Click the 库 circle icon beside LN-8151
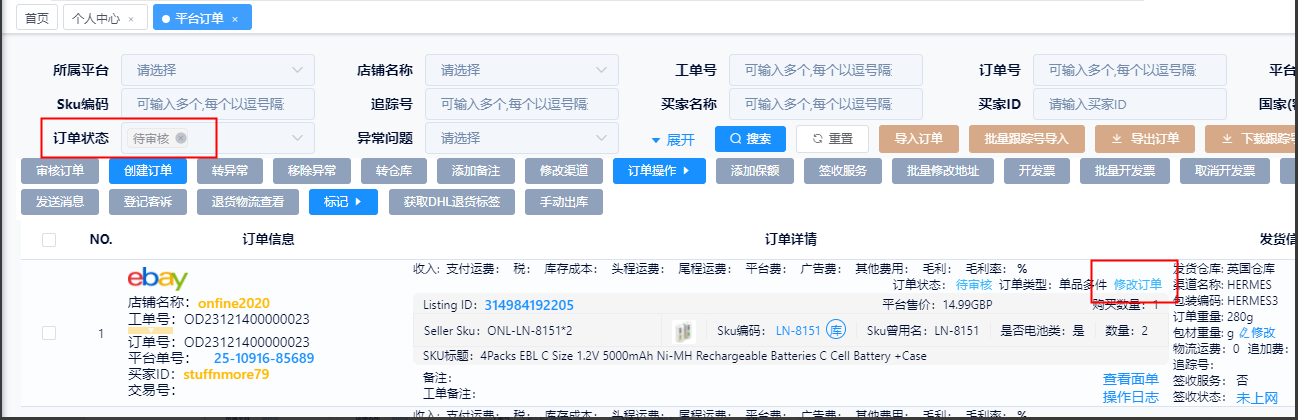The image size is (1298, 420). pyautogui.click(x=838, y=331)
